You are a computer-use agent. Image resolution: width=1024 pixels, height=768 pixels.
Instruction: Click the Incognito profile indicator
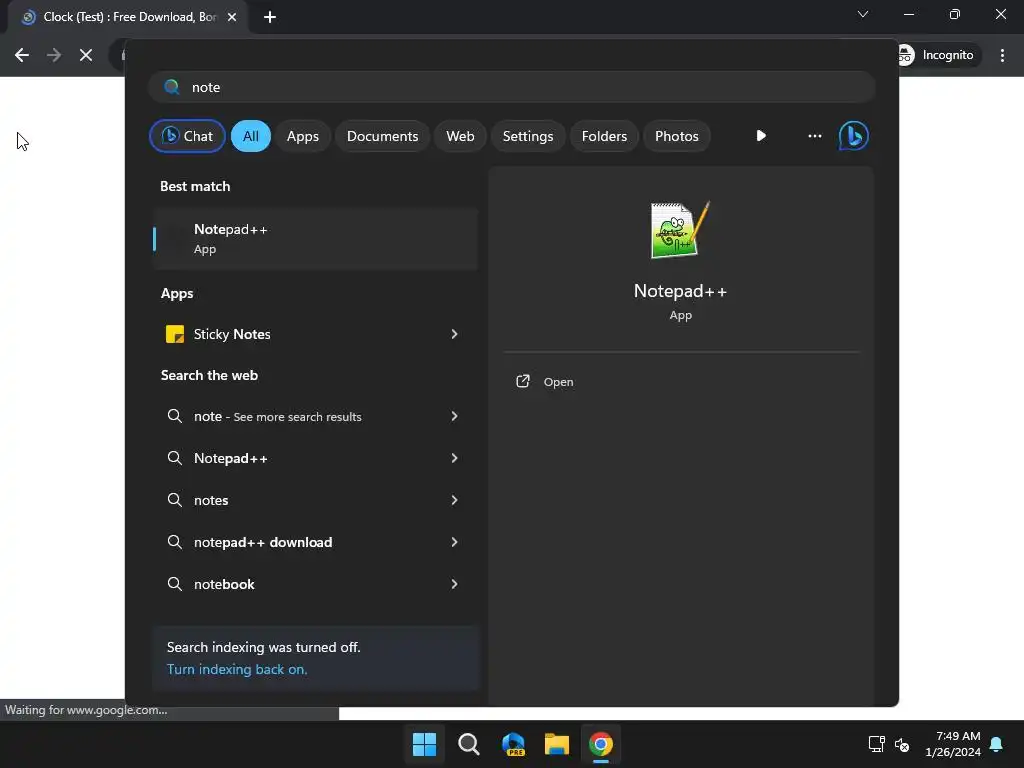click(940, 55)
